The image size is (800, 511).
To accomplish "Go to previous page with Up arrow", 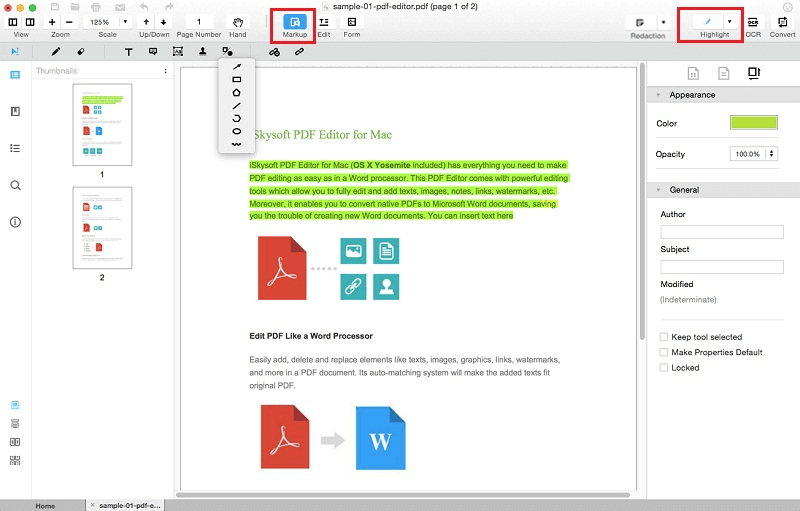I will (146, 22).
